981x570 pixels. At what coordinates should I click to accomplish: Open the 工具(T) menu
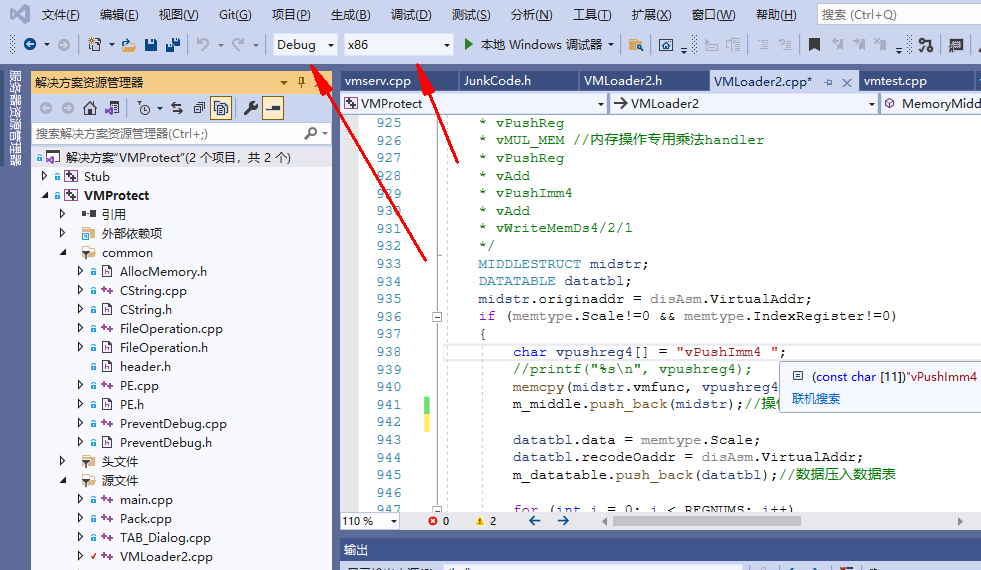pyautogui.click(x=592, y=14)
